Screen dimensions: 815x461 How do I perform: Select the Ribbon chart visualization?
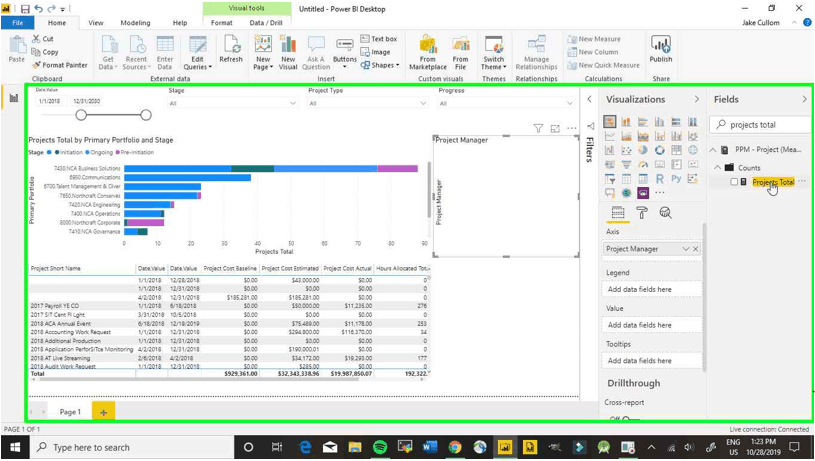tap(693, 136)
